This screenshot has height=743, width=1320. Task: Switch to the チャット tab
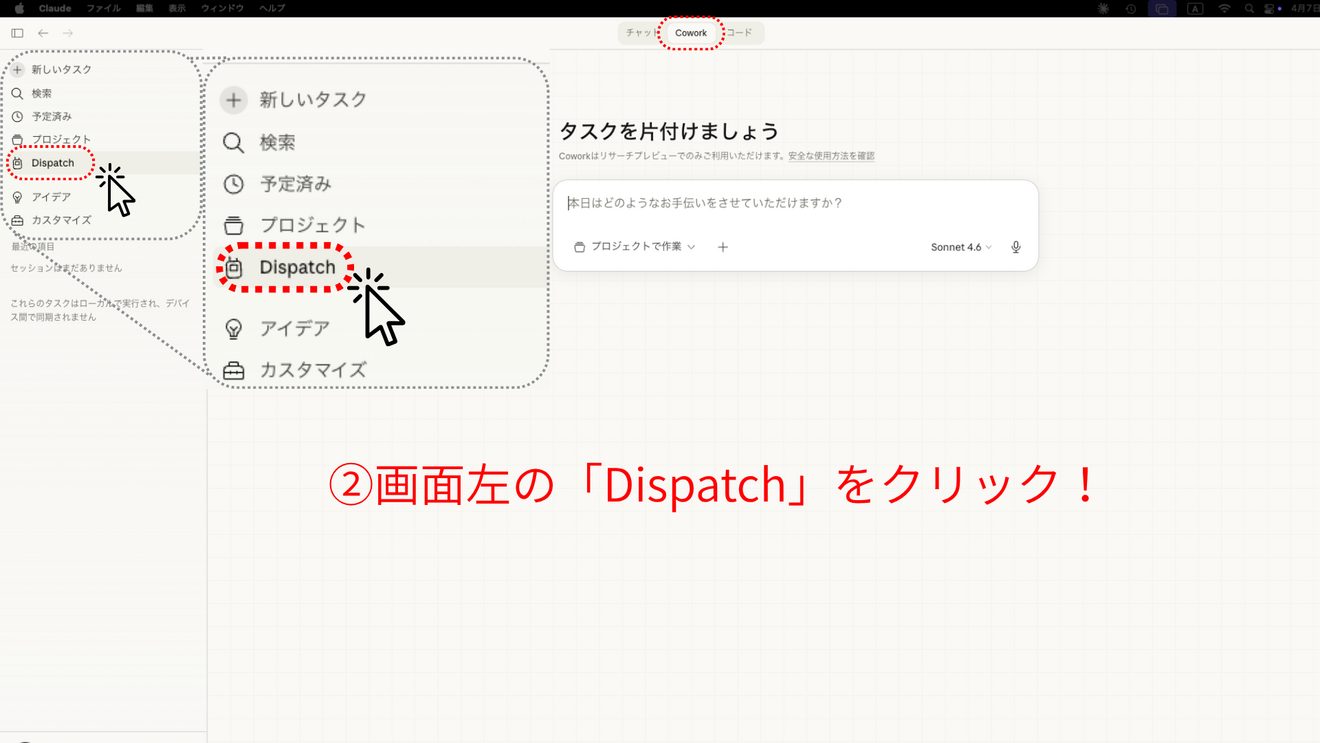pos(640,33)
